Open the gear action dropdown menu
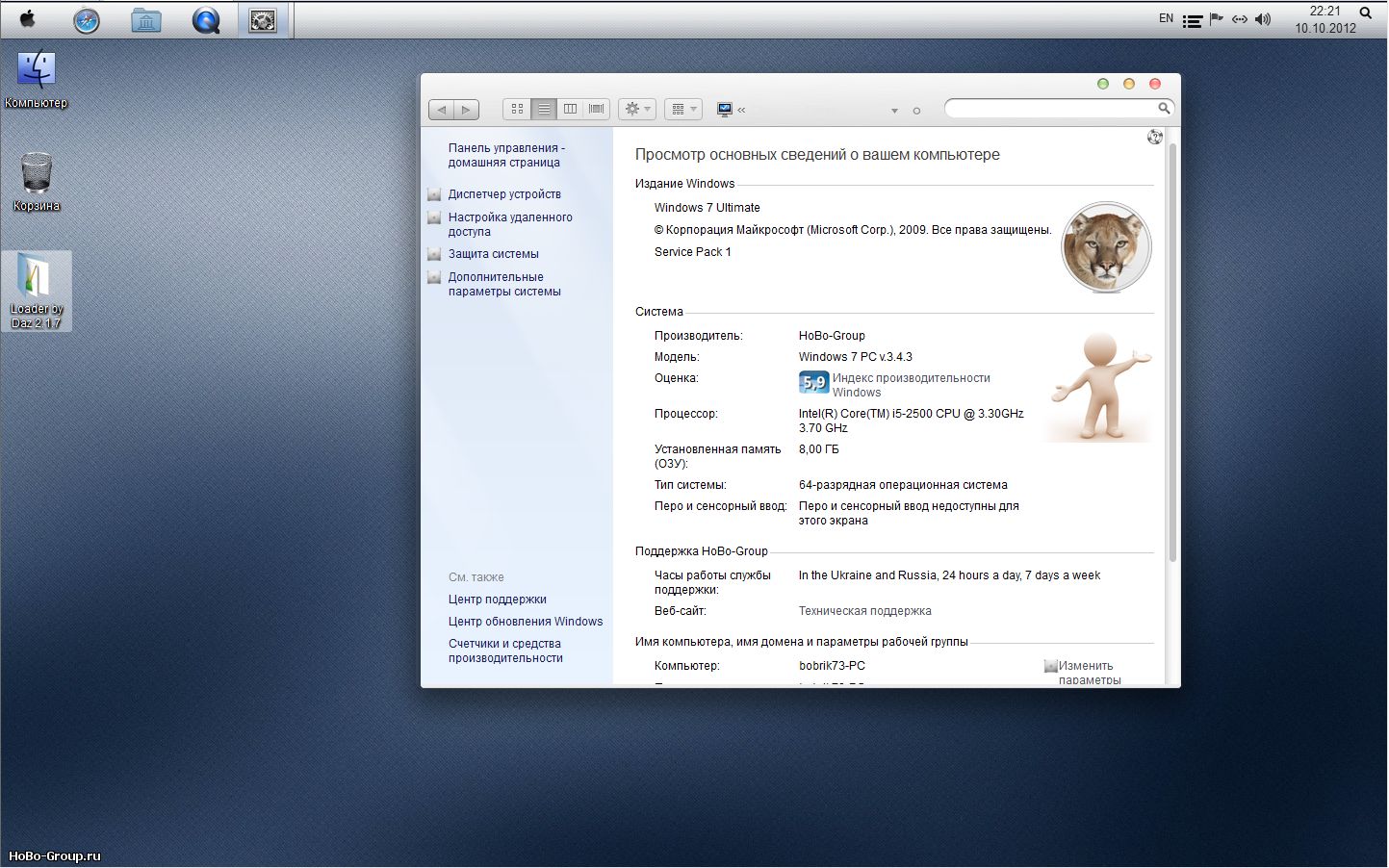This screenshot has height=868, width=1389. [637, 109]
